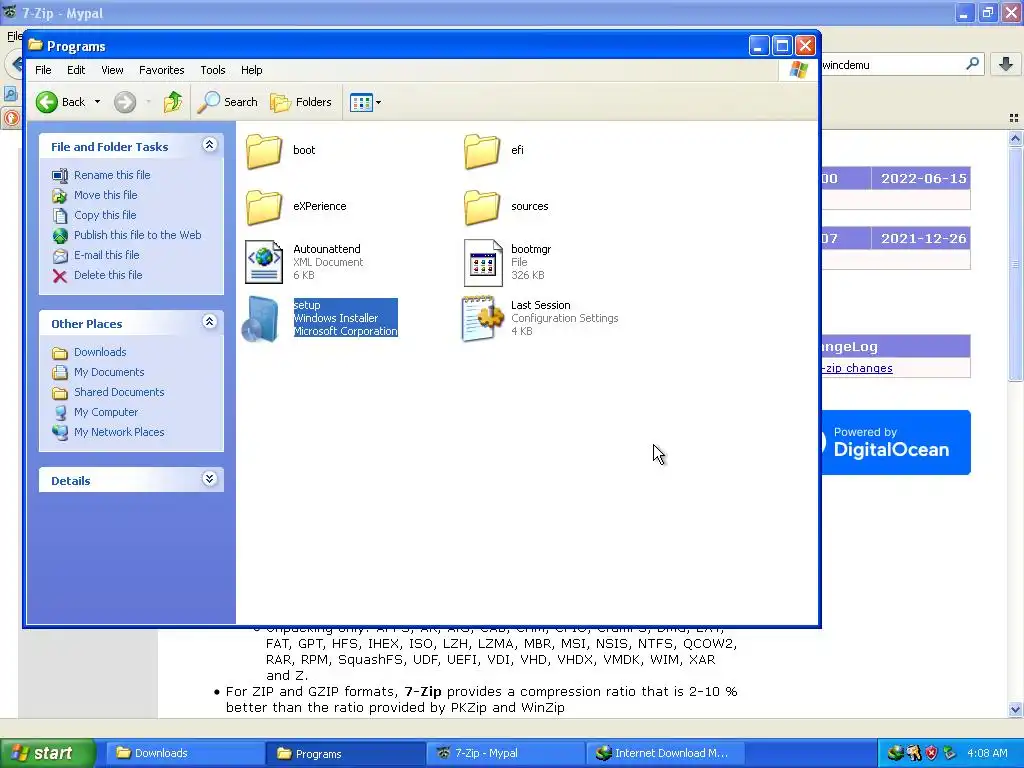Click the E-mail envelope icon

59,255
